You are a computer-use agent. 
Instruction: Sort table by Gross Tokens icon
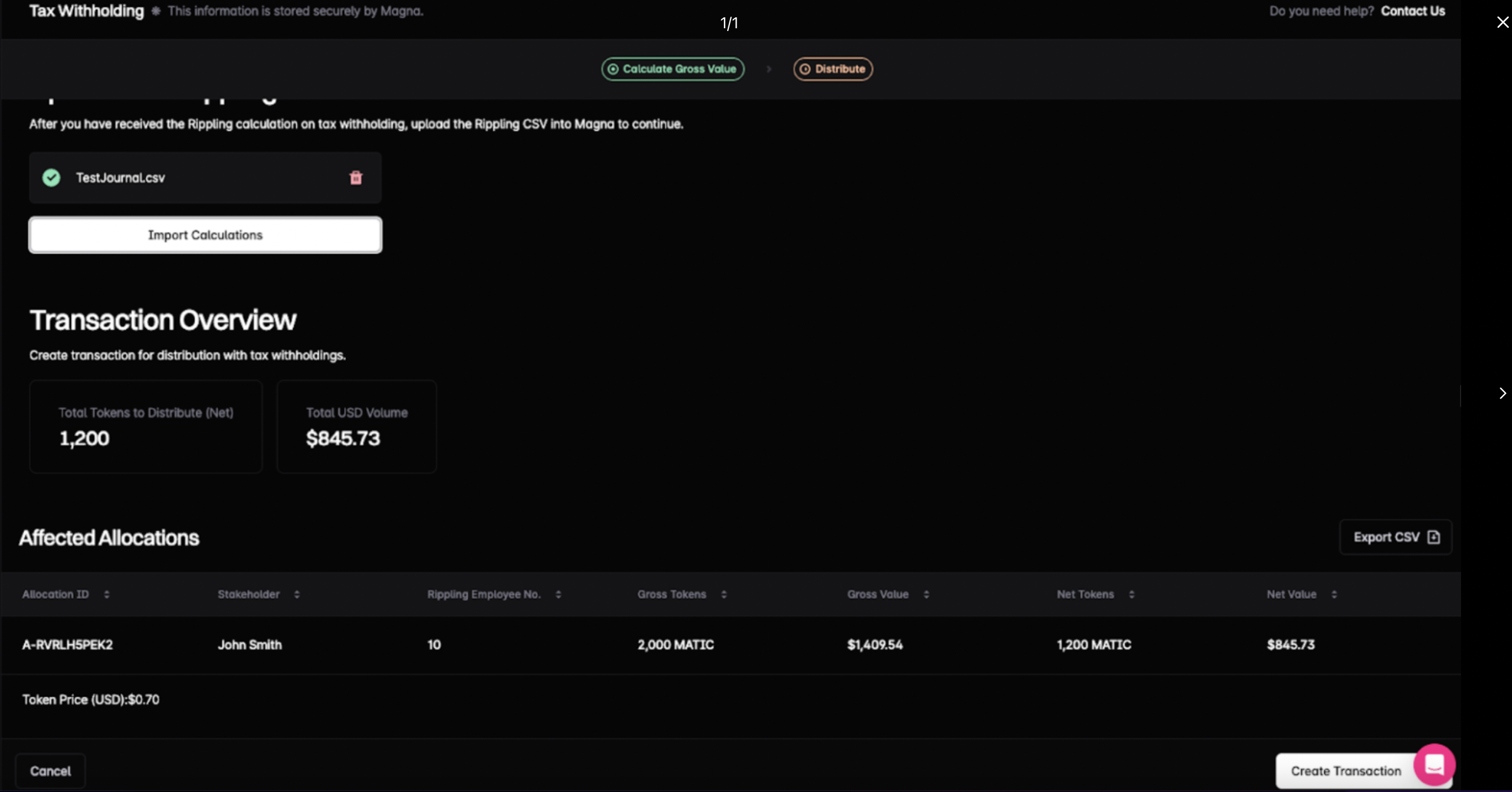pyautogui.click(x=723, y=594)
